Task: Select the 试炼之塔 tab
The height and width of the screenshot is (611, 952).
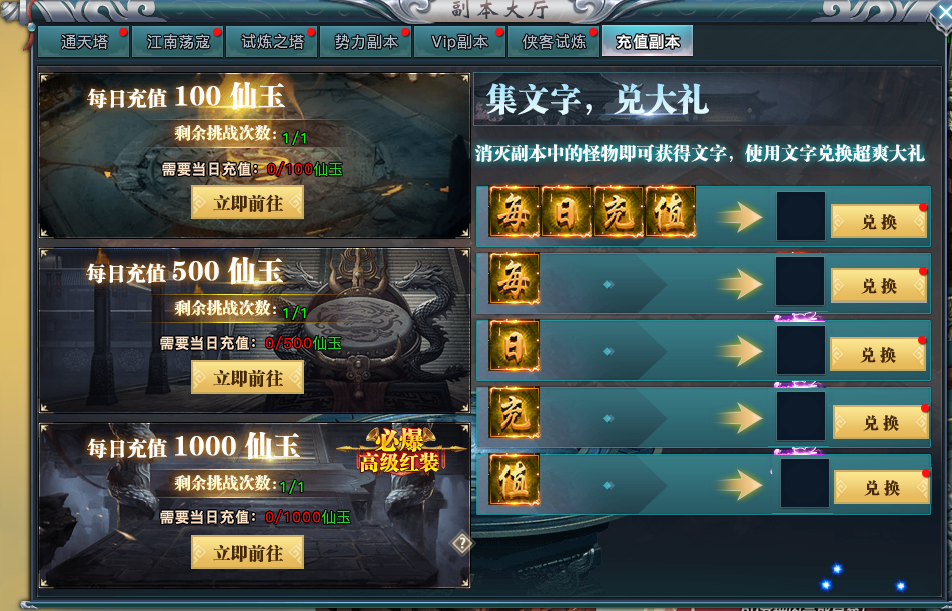Action: click(x=272, y=41)
